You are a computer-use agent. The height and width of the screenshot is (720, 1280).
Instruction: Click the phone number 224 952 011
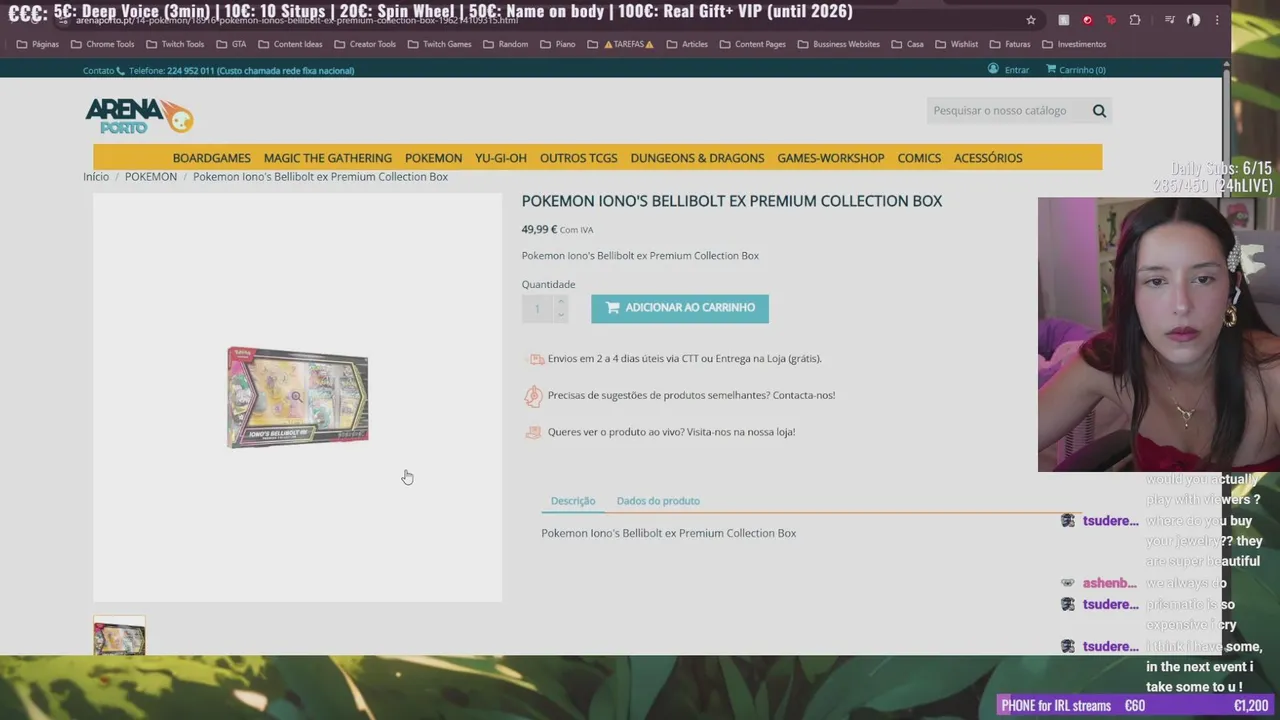[x=190, y=71]
